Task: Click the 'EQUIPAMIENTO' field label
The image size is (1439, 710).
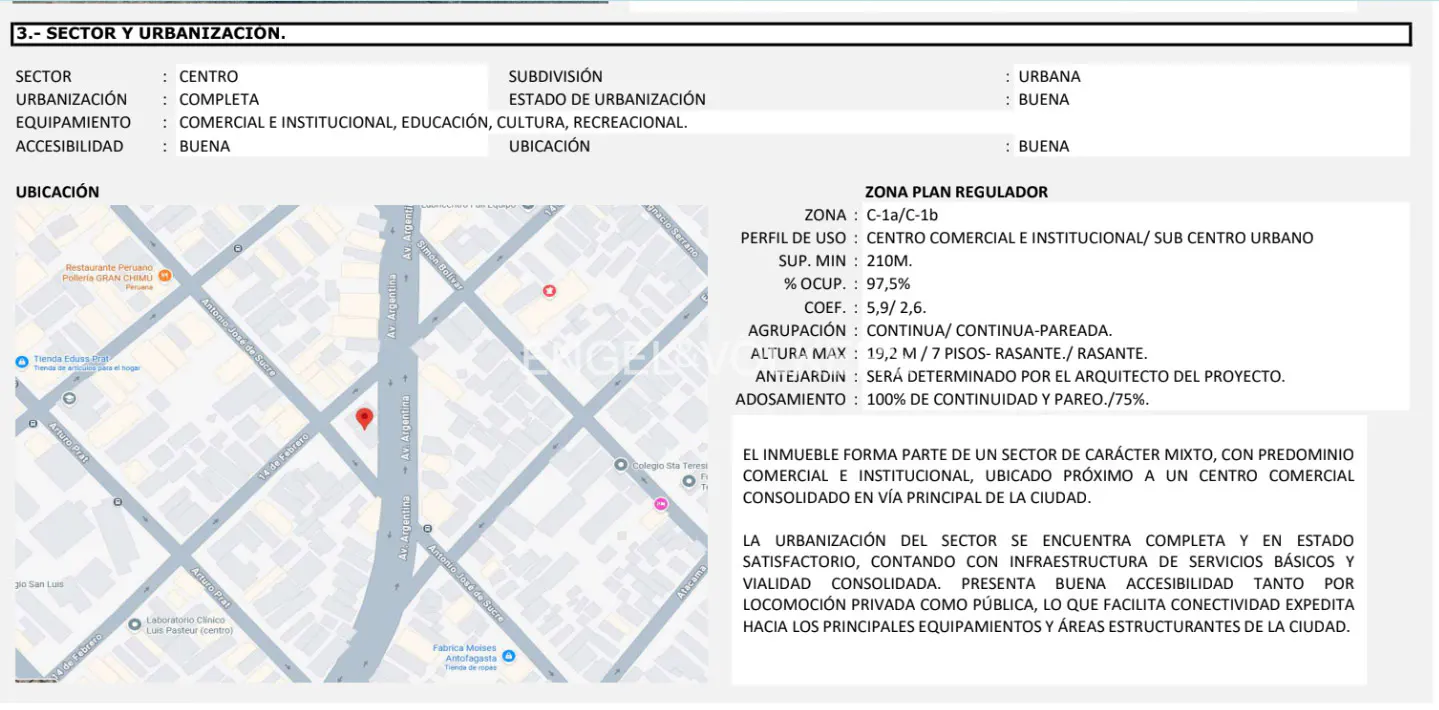Action: tap(73, 122)
